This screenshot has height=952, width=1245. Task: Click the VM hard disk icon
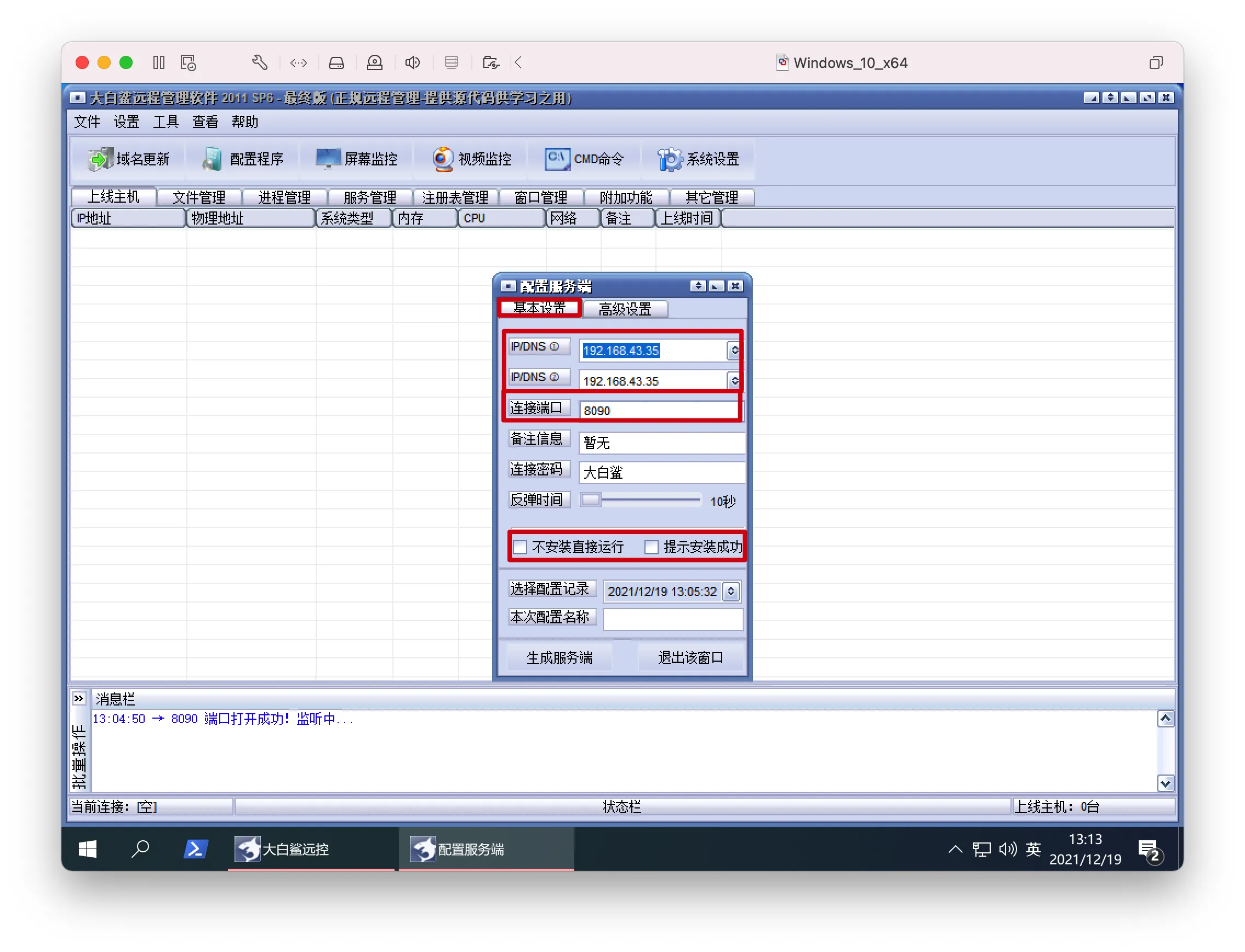(337, 62)
